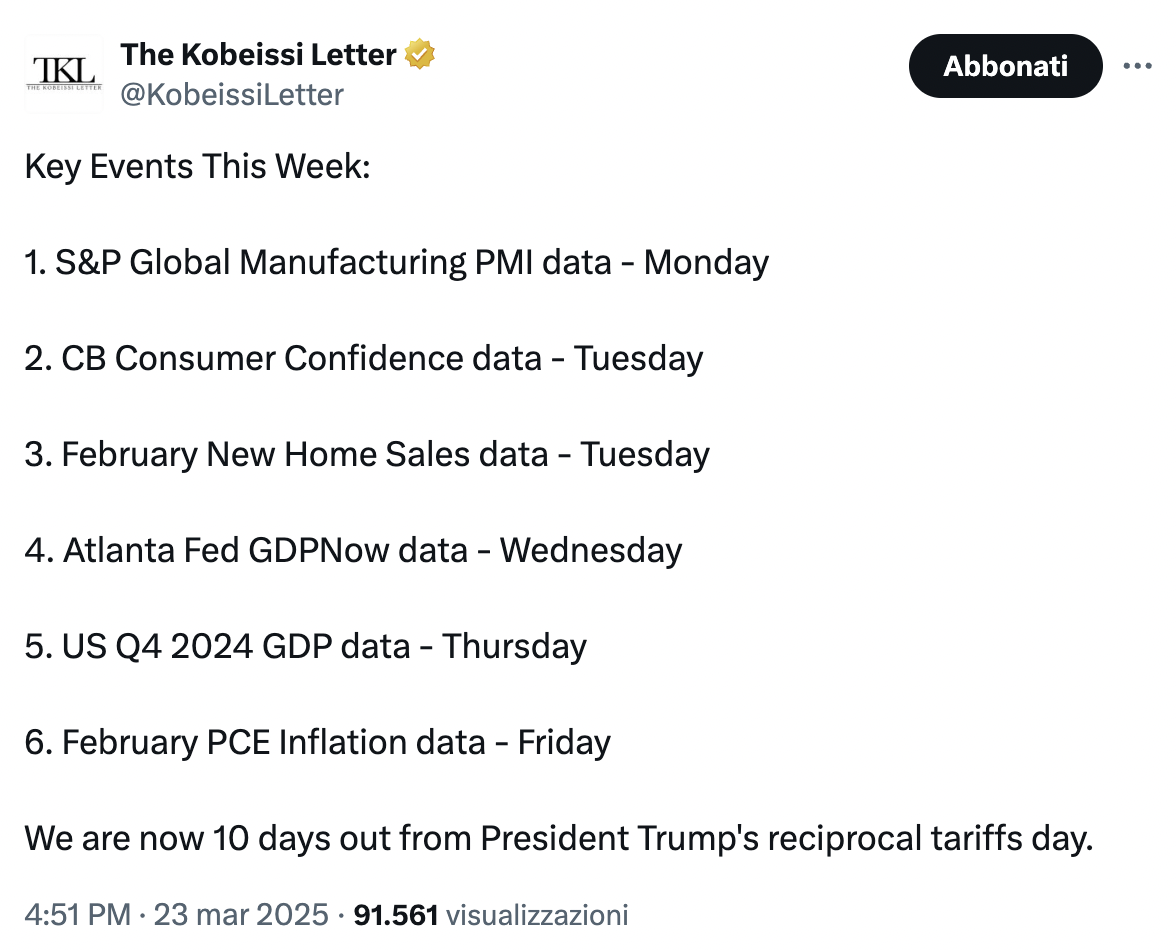Click the February PCE Inflation data line
Image resolution: width=1176 pixels, height=950 pixels.
click(x=317, y=742)
